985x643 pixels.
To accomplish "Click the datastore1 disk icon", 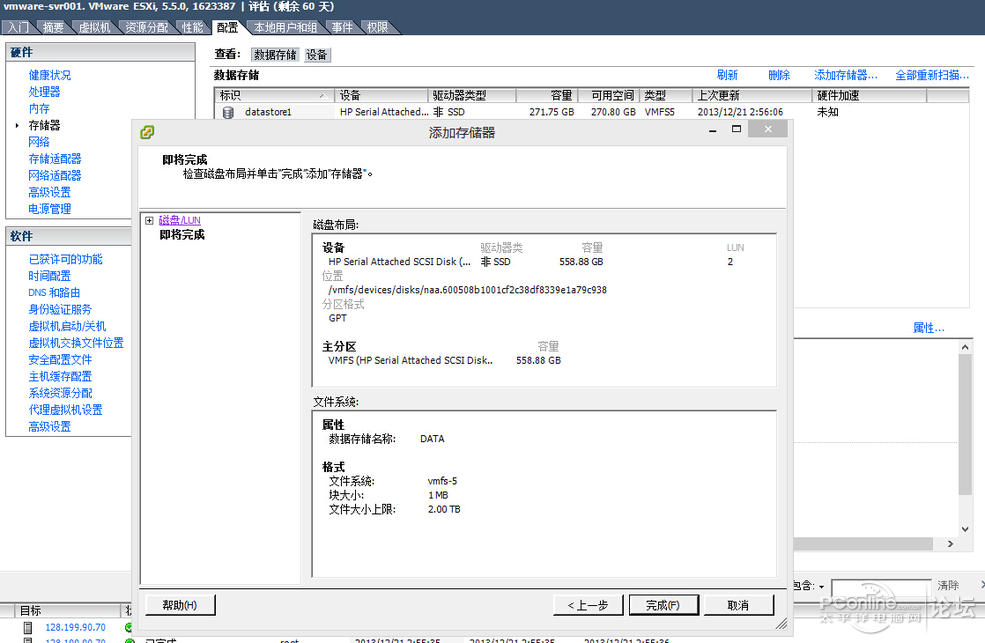I will (x=228, y=112).
